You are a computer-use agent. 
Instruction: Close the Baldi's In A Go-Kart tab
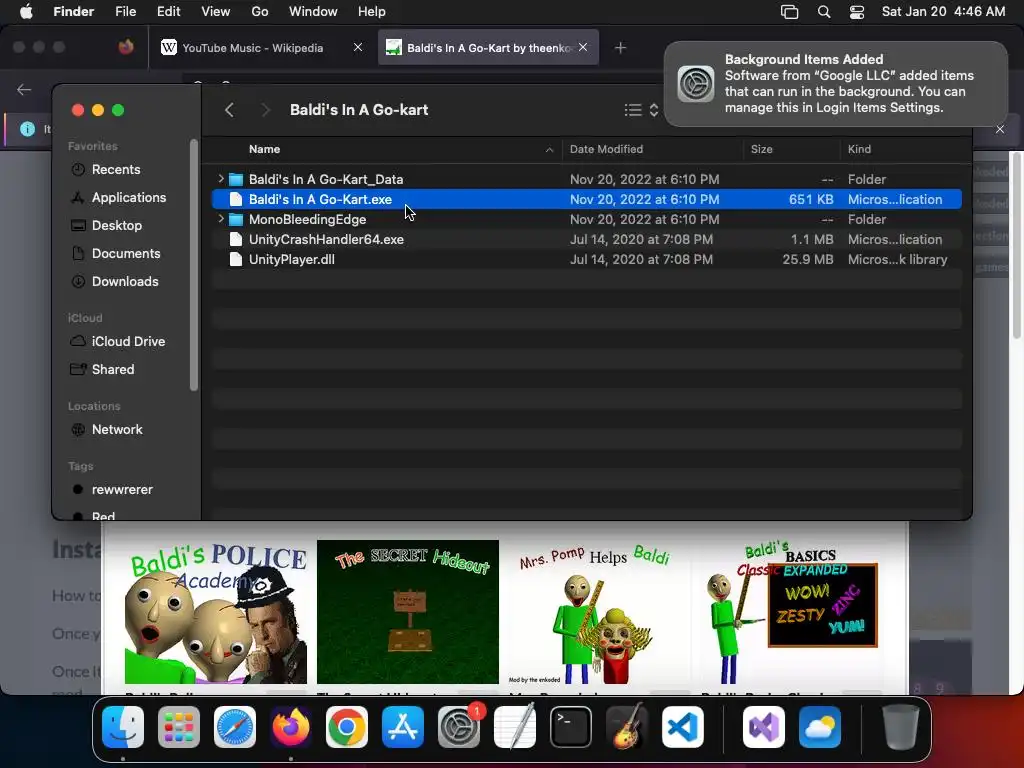[x=583, y=47]
